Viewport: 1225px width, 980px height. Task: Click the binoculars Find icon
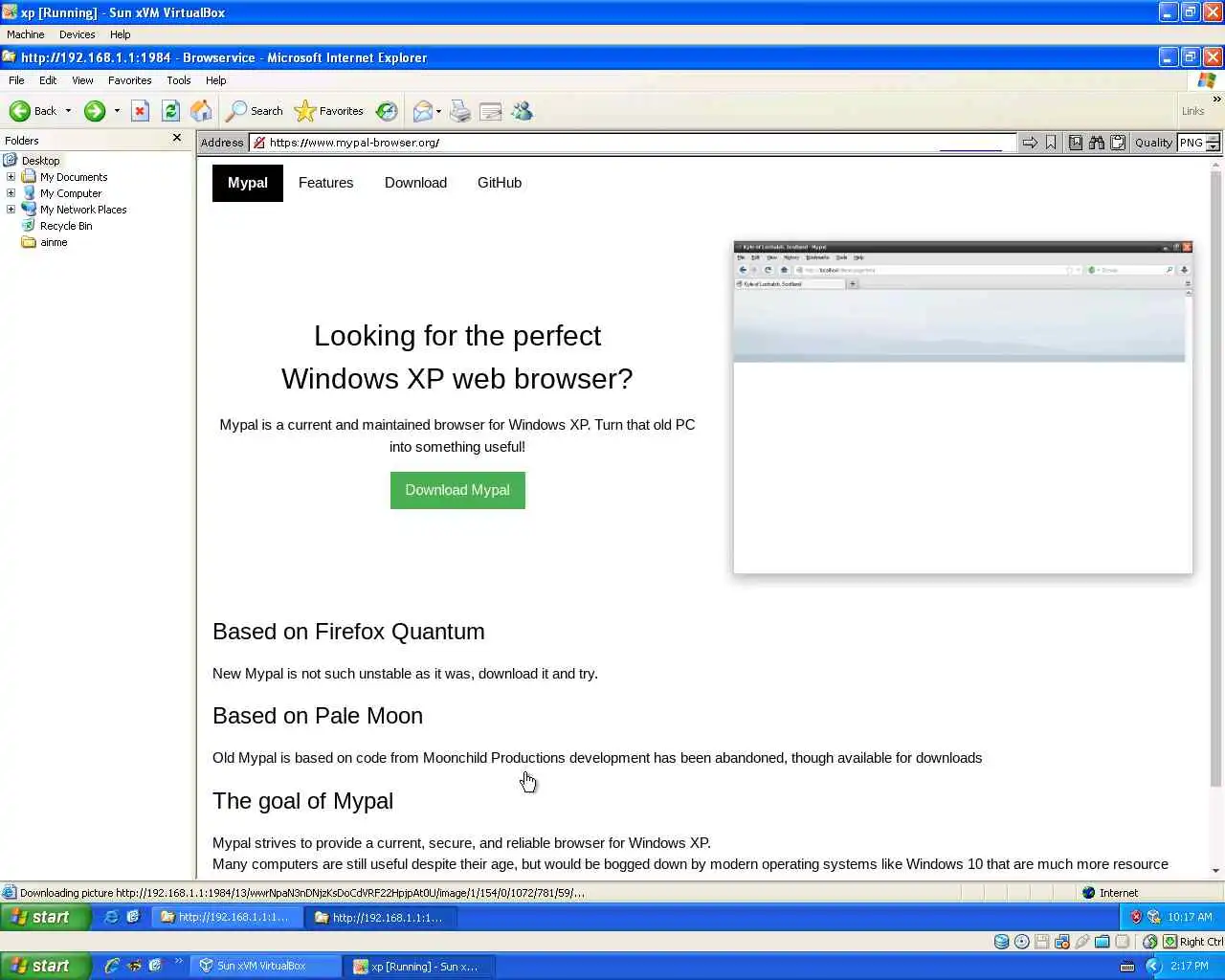click(x=1097, y=143)
